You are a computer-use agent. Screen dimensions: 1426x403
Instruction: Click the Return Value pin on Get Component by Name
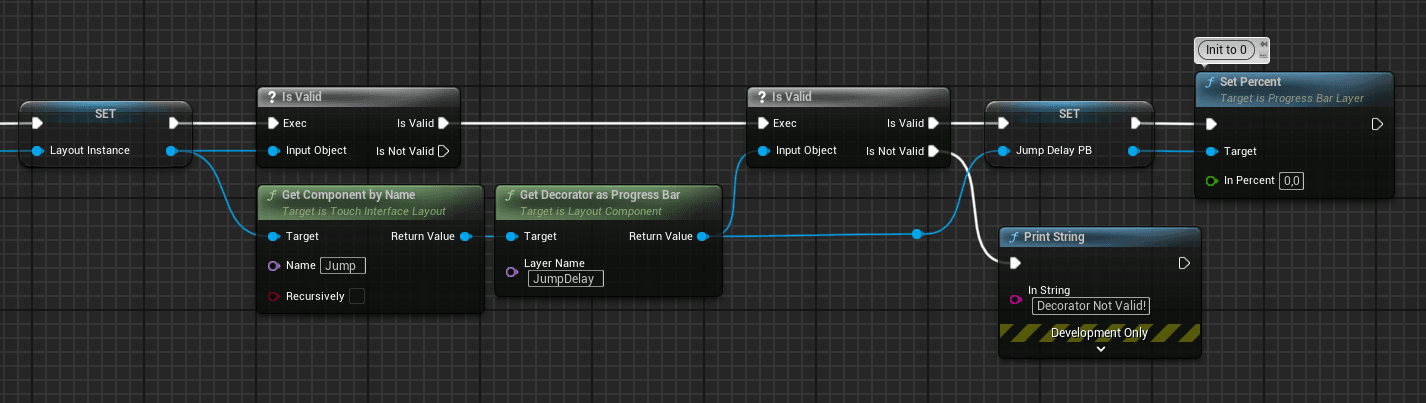(466, 237)
